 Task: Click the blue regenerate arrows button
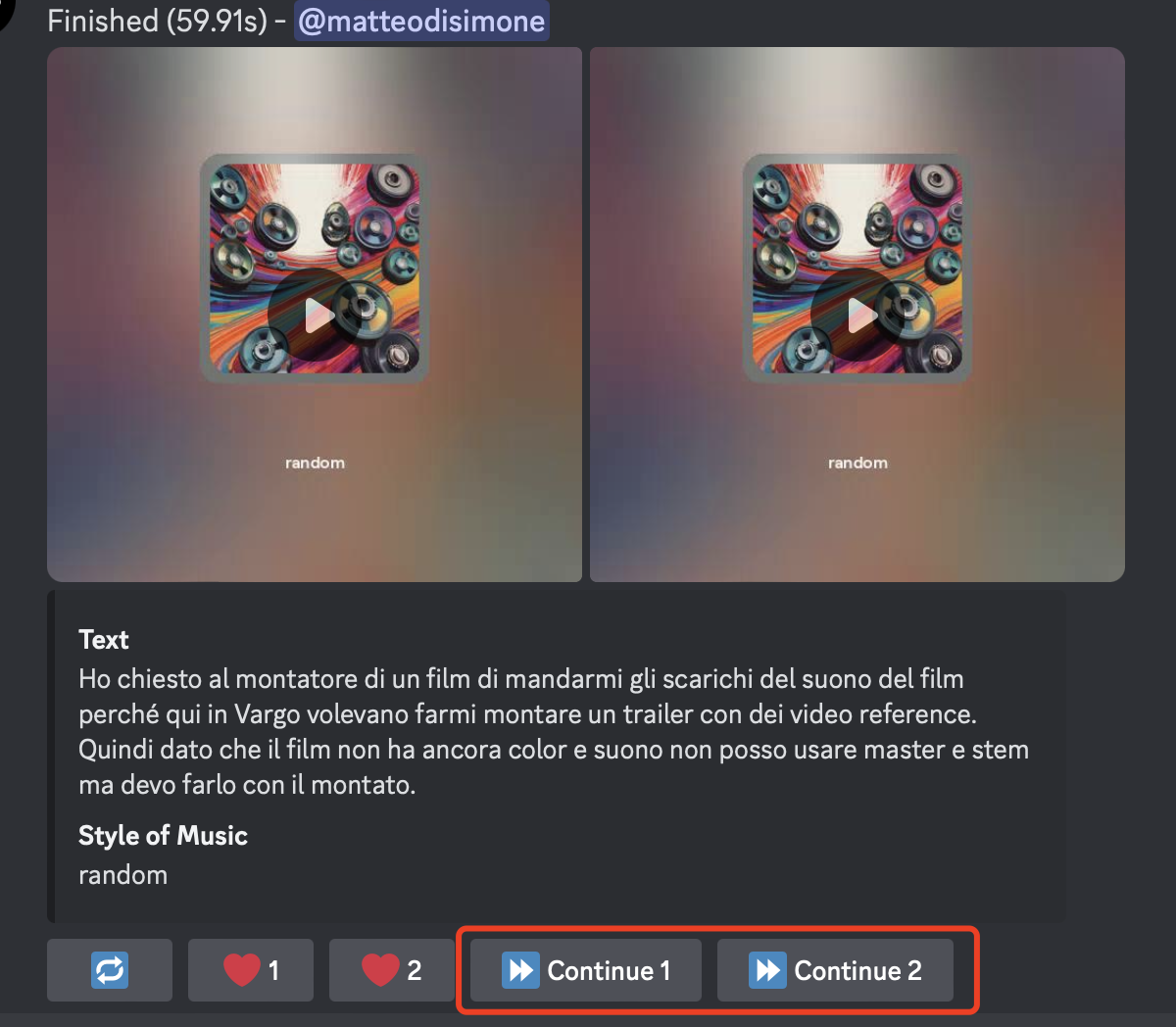pyautogui.click(x=110, y=970)
